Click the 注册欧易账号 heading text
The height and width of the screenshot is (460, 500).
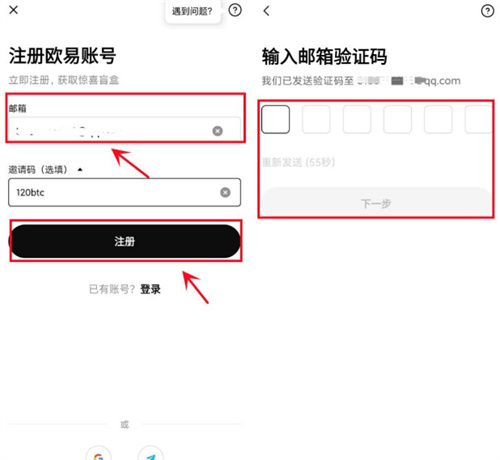coord(62,55)
